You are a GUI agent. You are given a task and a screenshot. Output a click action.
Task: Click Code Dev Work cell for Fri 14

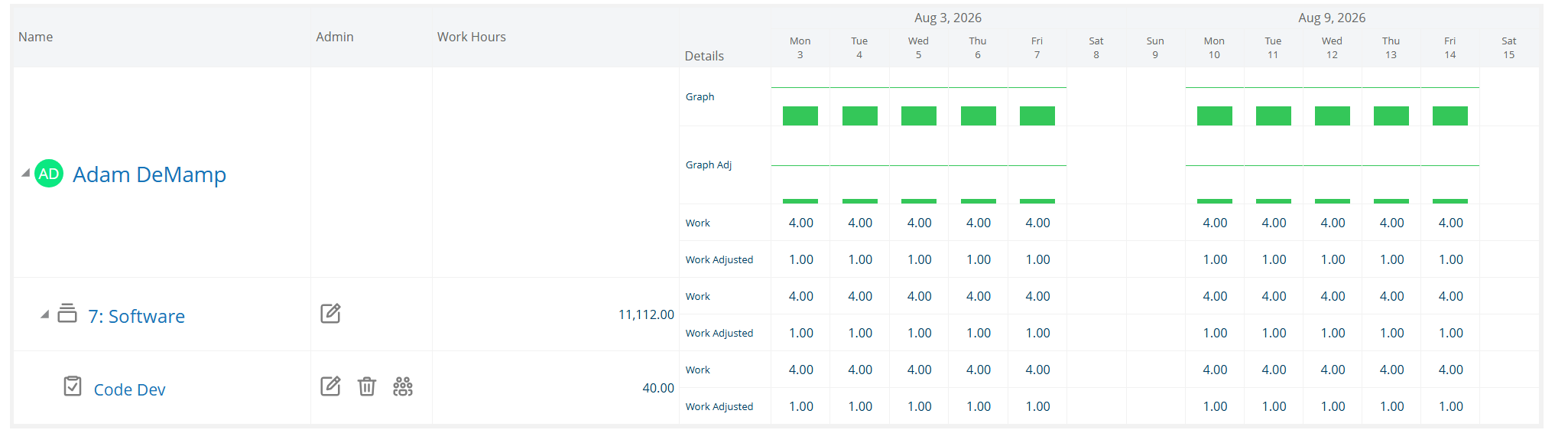1450,370
